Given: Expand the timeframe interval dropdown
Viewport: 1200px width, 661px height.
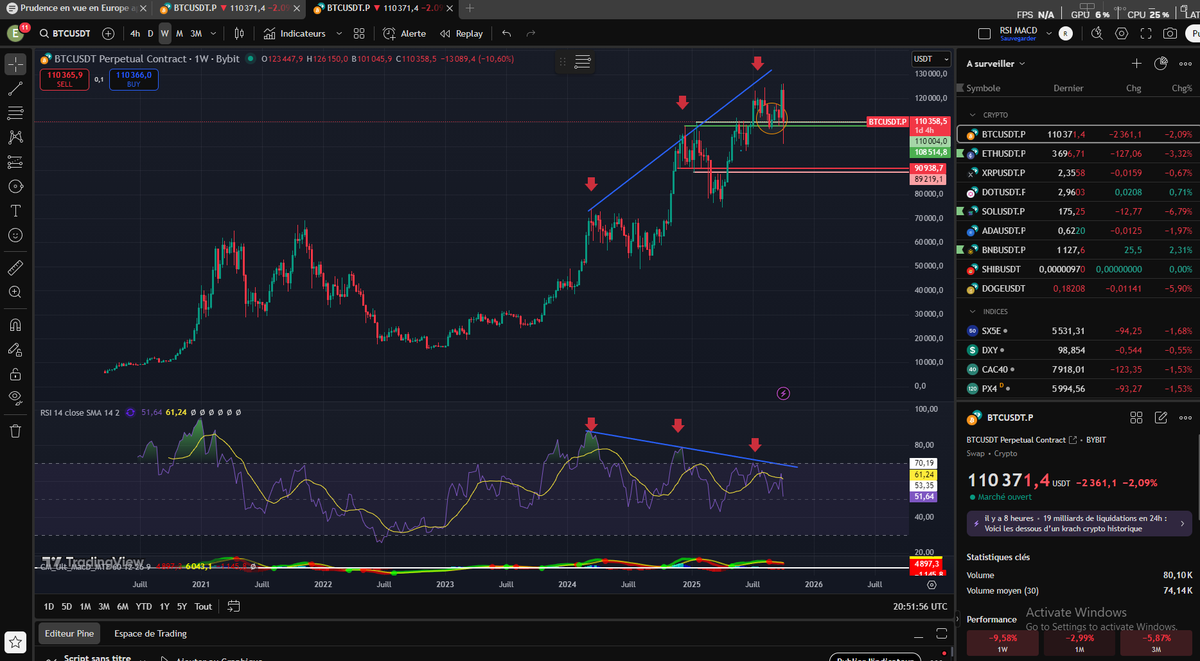Looking at the screenshot, I should (x=211, y=33).
